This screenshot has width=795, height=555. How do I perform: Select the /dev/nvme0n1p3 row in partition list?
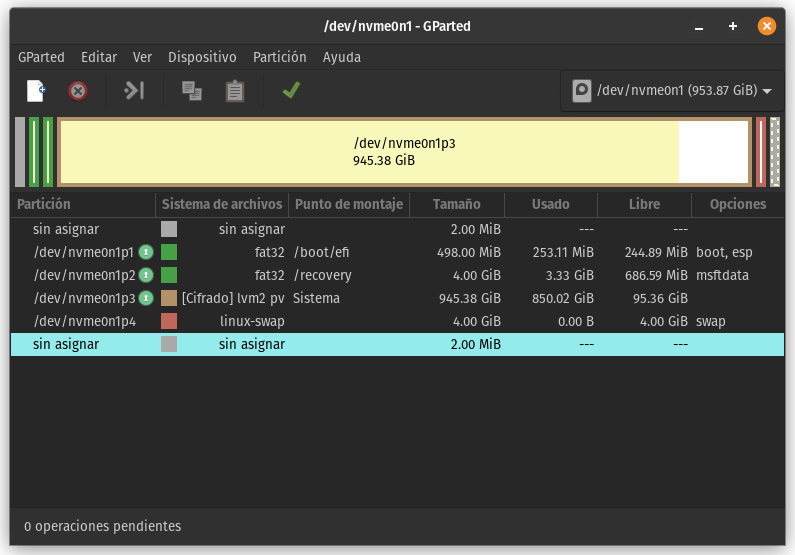click(x=398, y=298)
